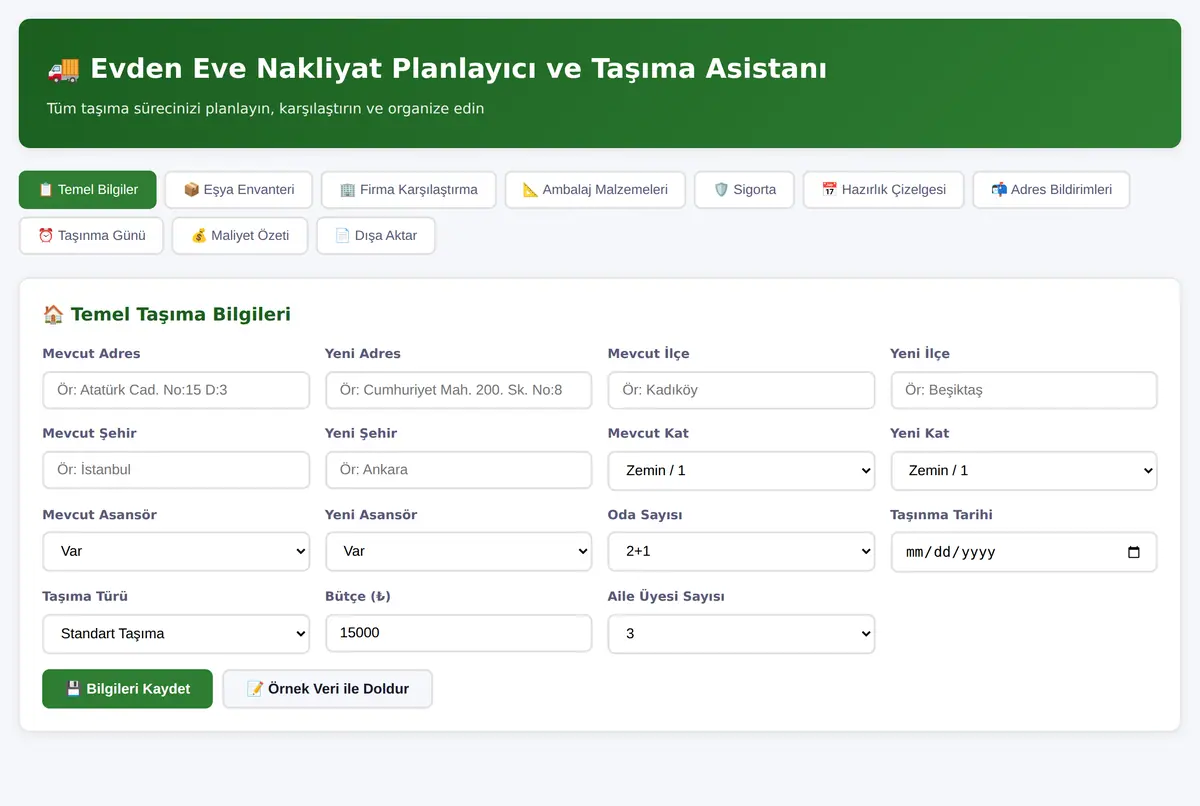View the Maliyet Özeti tab

pyautogui.click(x=240, y=236)
